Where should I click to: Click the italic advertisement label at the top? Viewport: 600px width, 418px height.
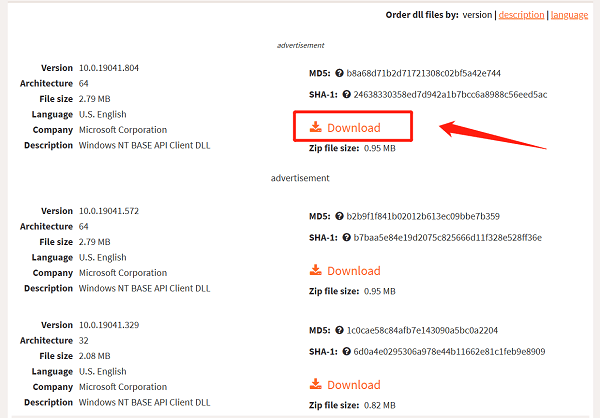pyautogui.click(x=300, y=45)
